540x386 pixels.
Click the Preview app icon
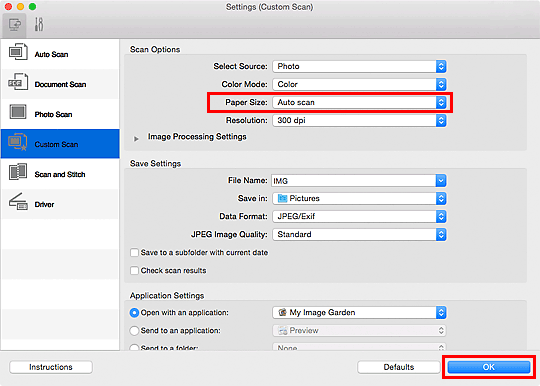[283, 331]
